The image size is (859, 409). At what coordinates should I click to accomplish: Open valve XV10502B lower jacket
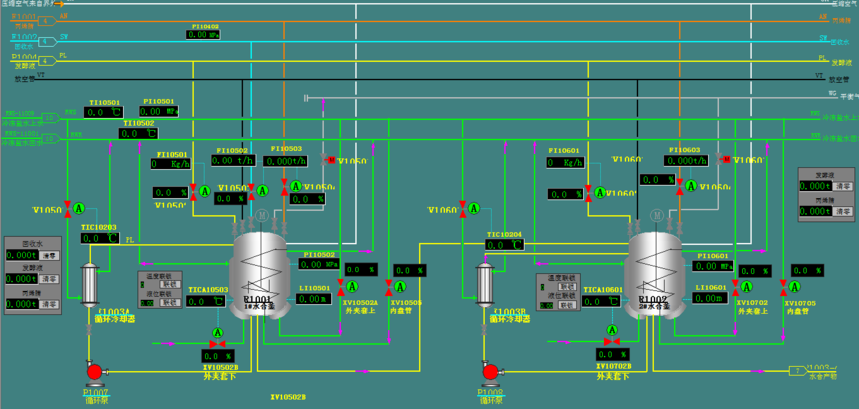point(218,344)
